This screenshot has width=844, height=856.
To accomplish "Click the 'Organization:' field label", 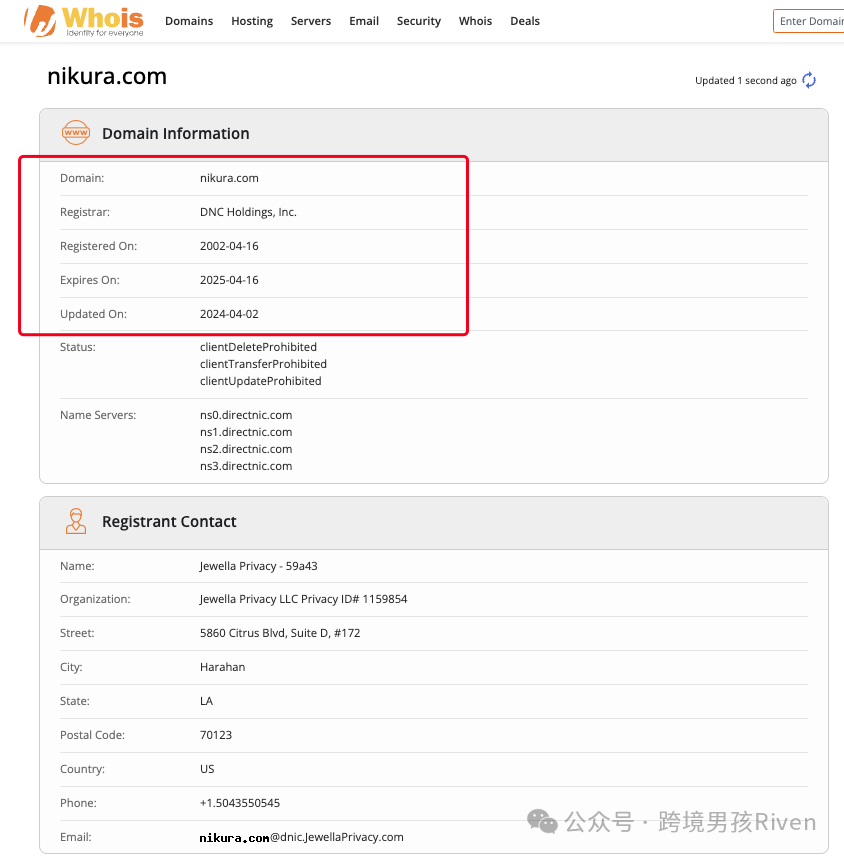I will click(95, 599).
